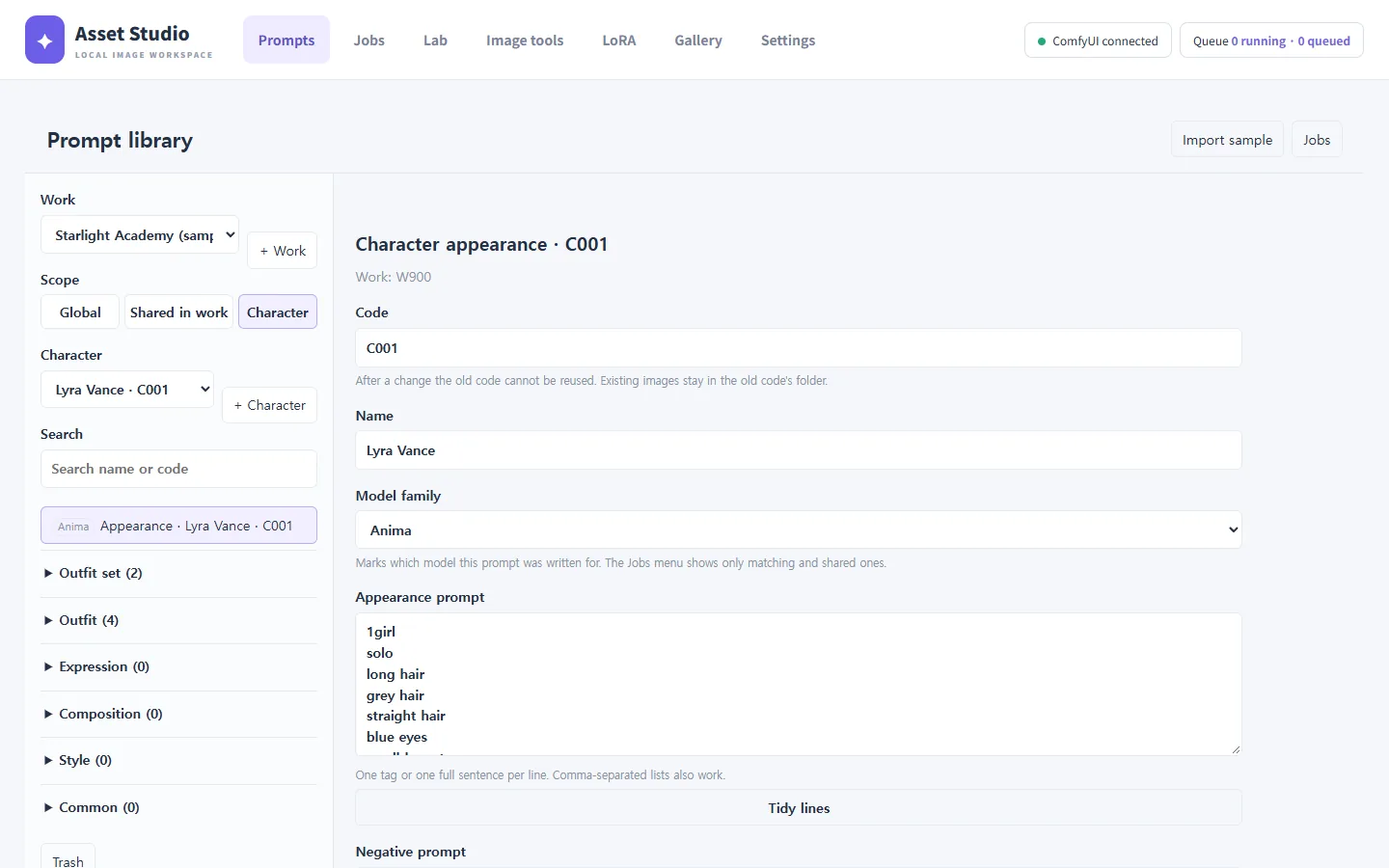Open the Prompts tab
The height and width of the screenshot is (868, 1389).
[x=286, y=40]
